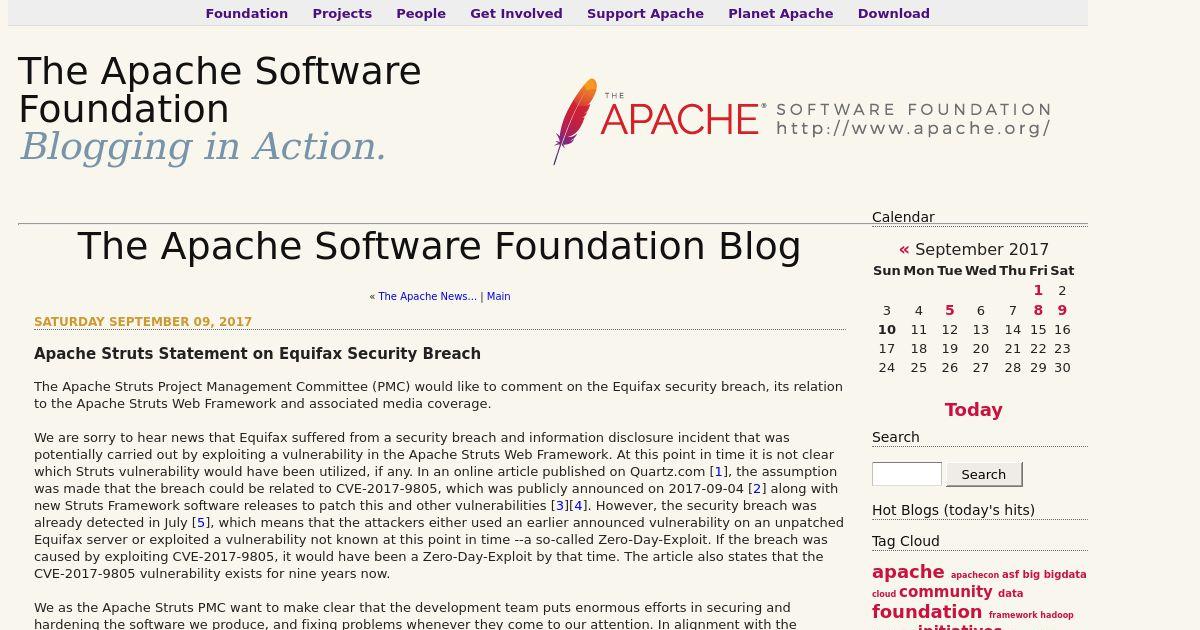Open reference link 1 for Quartz.com
The width and height of the screenshot is (1200, 630).
coord(718,472)
